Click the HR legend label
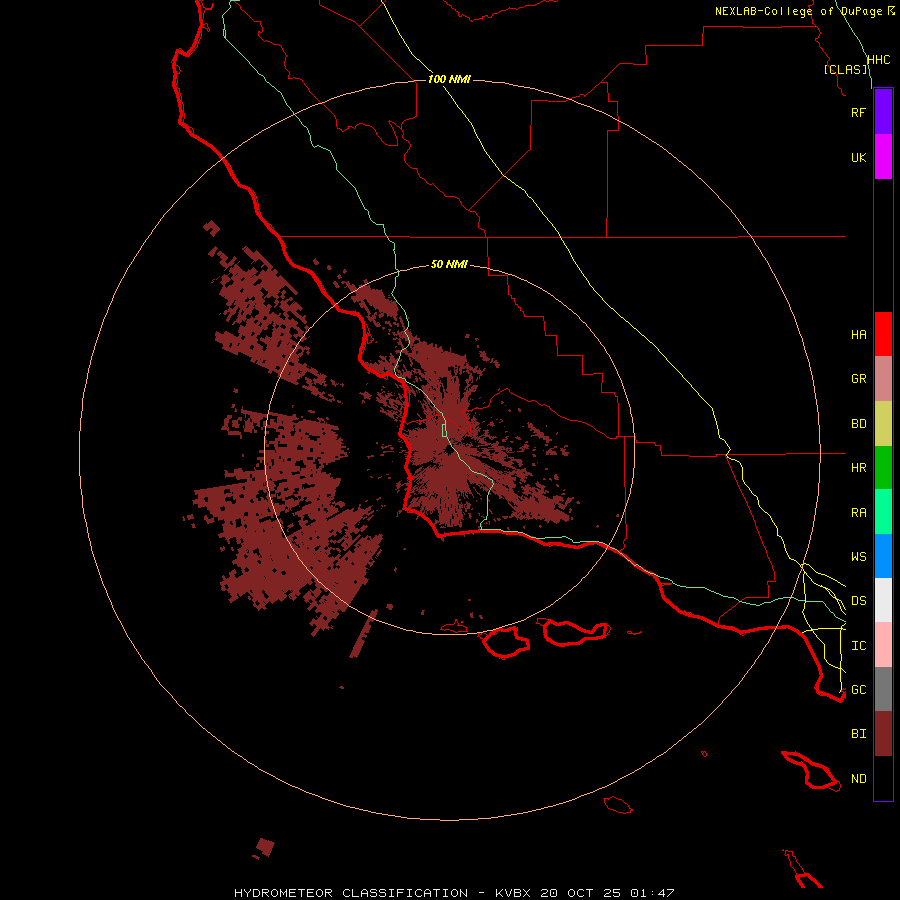Viewport: 900px width, 900px height. coord(858,468)
